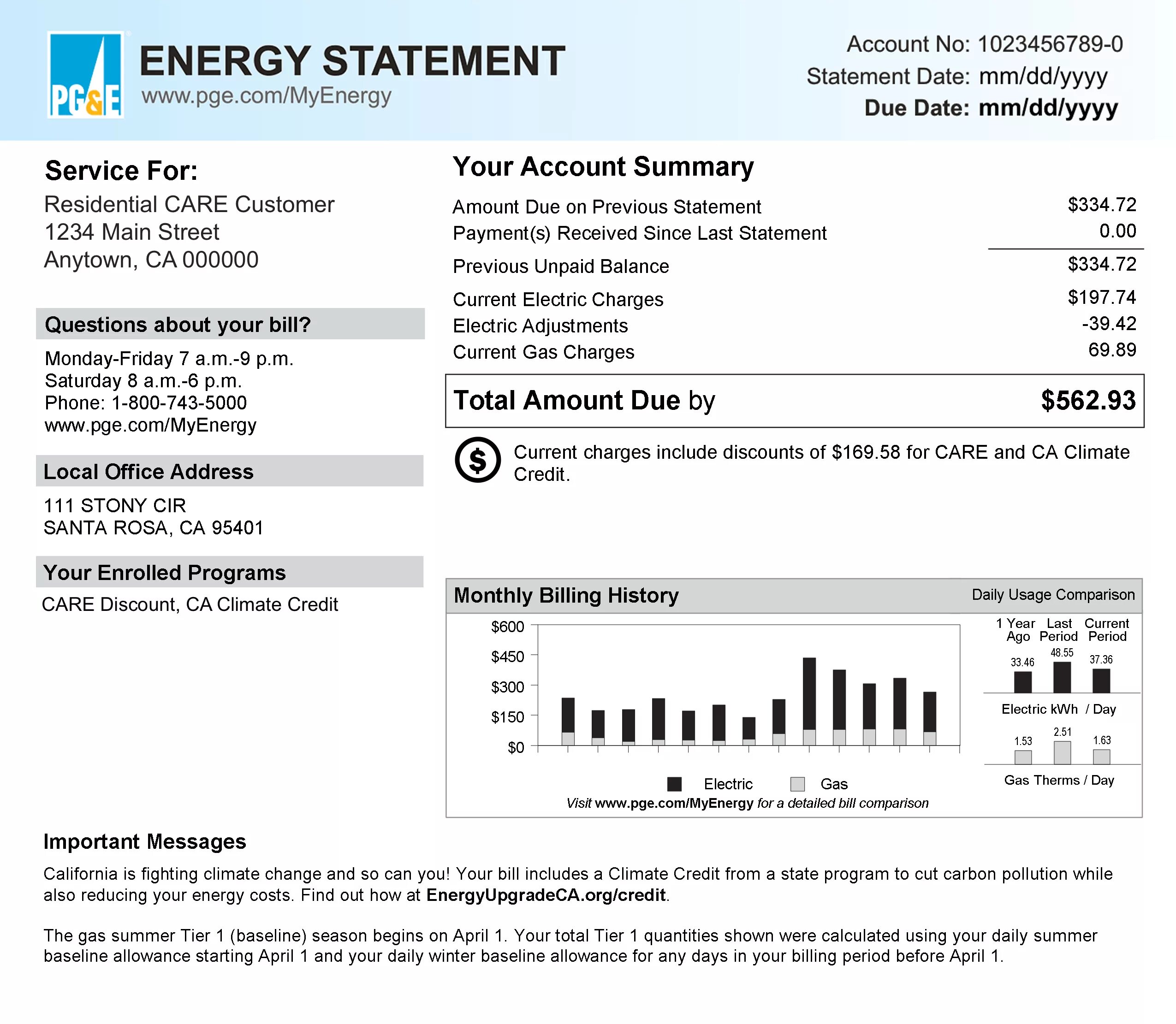Open www.pge.com/MyEnergy link under header title

coord(266,95)
